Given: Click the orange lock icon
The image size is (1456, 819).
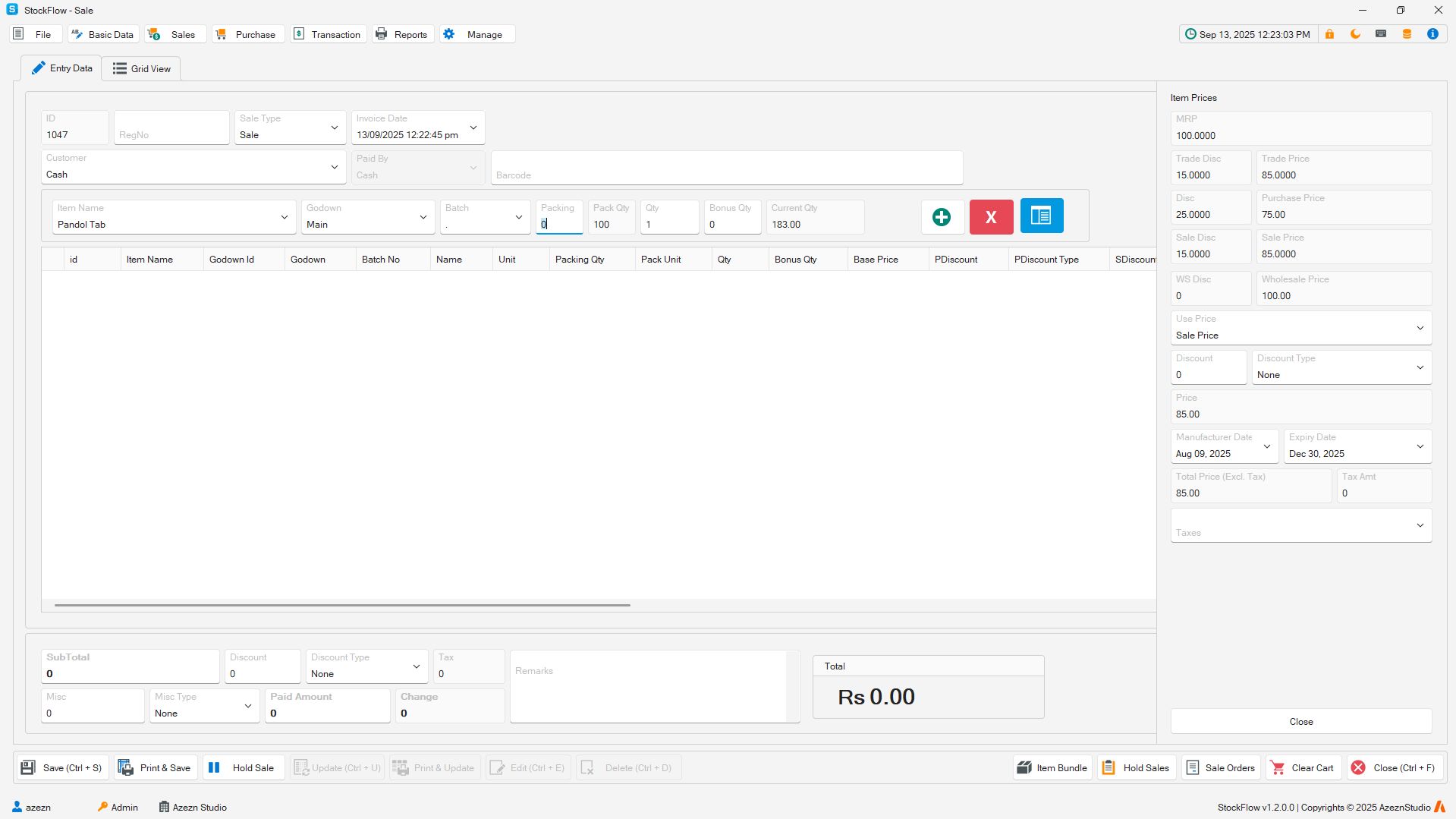Looking at the screenshot, I should [1329, 34].
